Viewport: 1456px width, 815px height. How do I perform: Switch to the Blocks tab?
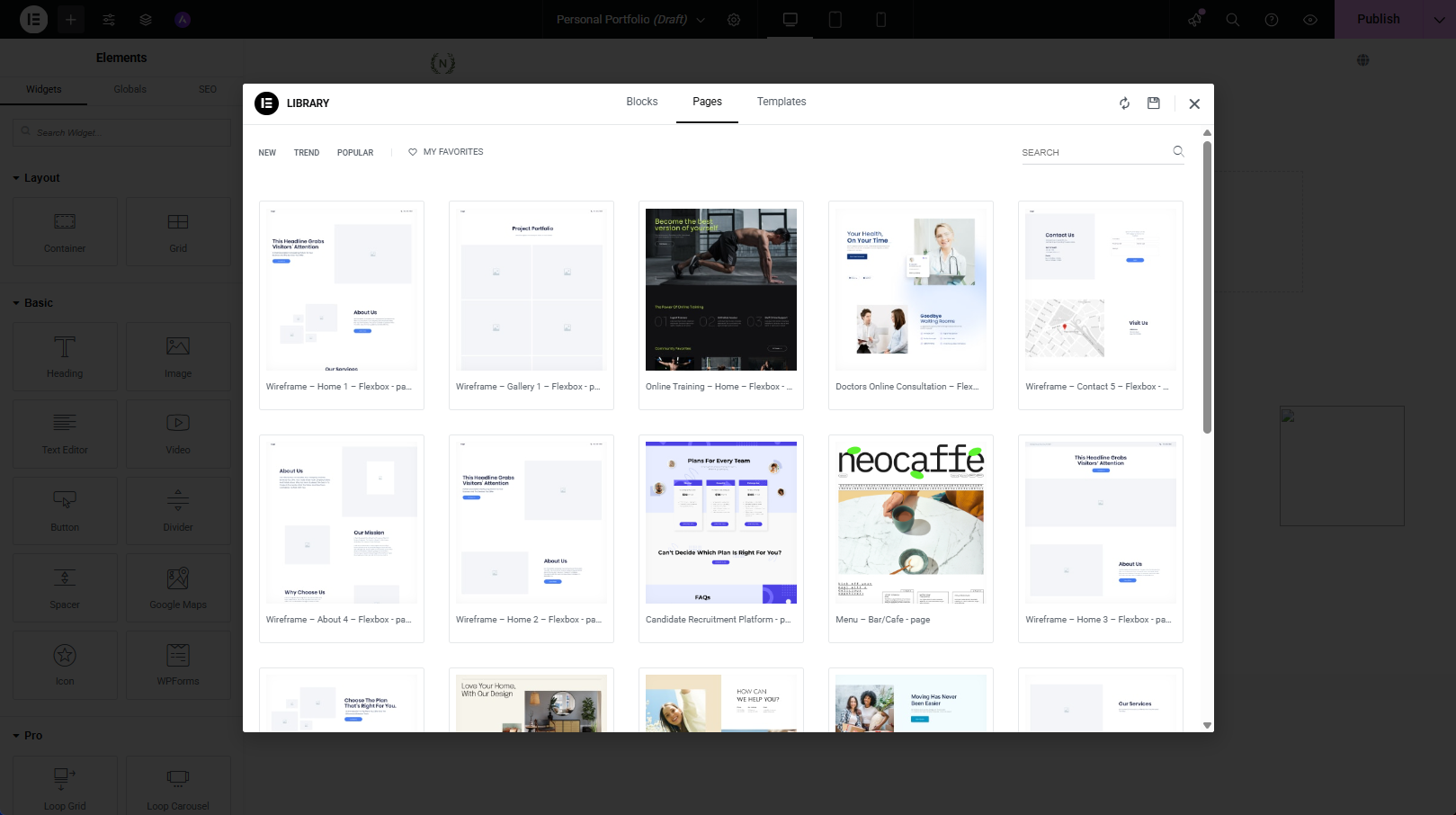point(641,102)
